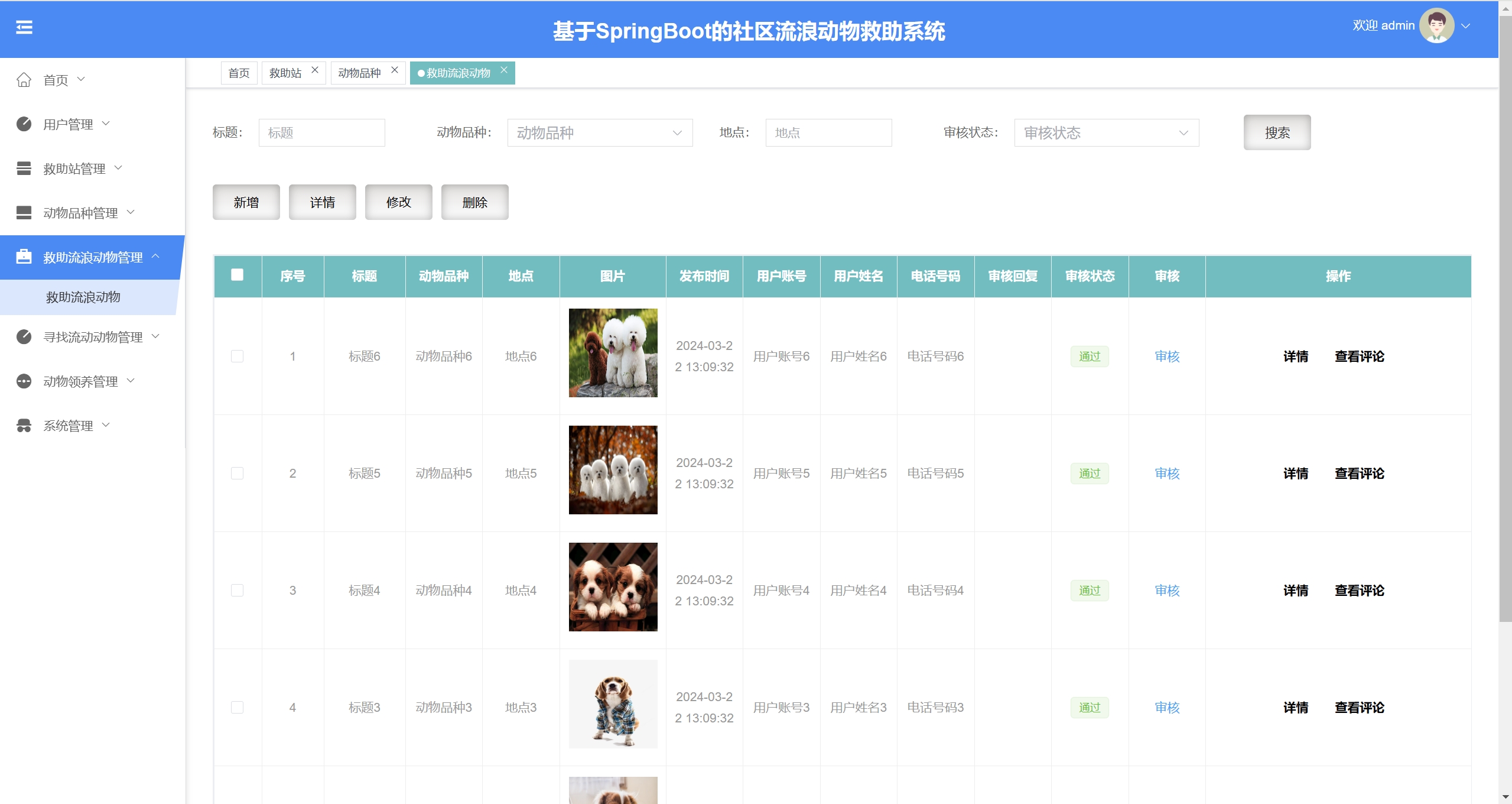Click the 发布时间 column header
1512x804 pixels.
pyautogui.click(x=704, y=276)
